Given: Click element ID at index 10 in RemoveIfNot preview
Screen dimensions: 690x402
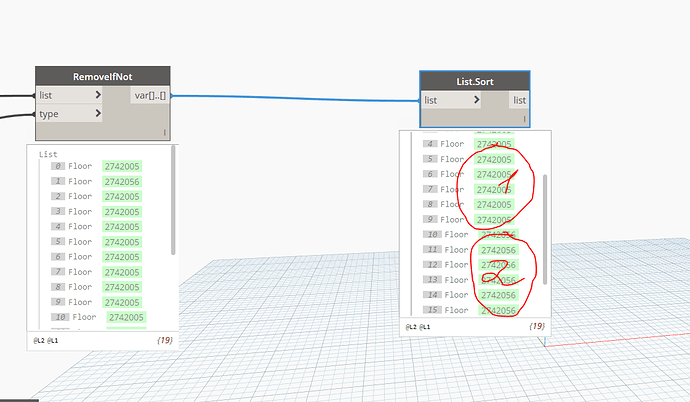Looking at the screenshot, I should (x=126, y=317).
